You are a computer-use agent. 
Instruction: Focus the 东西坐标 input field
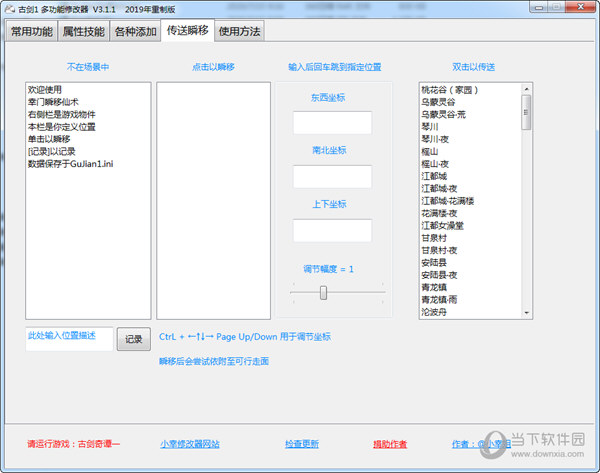point(332,123)
